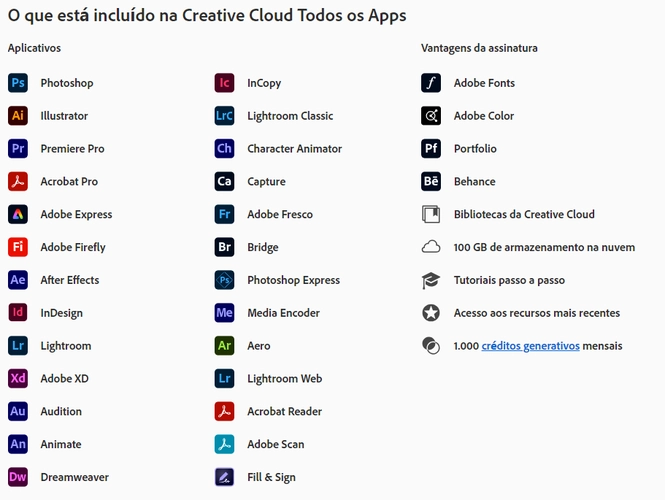The width and height of the screenshot is (665, 500).
Task: Click the Adobe Express text label
Action: coord(76,215)
